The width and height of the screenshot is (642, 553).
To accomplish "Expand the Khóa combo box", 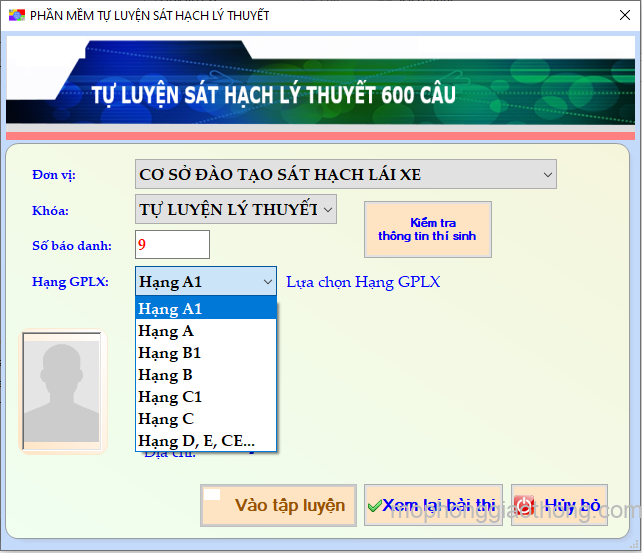I will (x=328, y=210).
